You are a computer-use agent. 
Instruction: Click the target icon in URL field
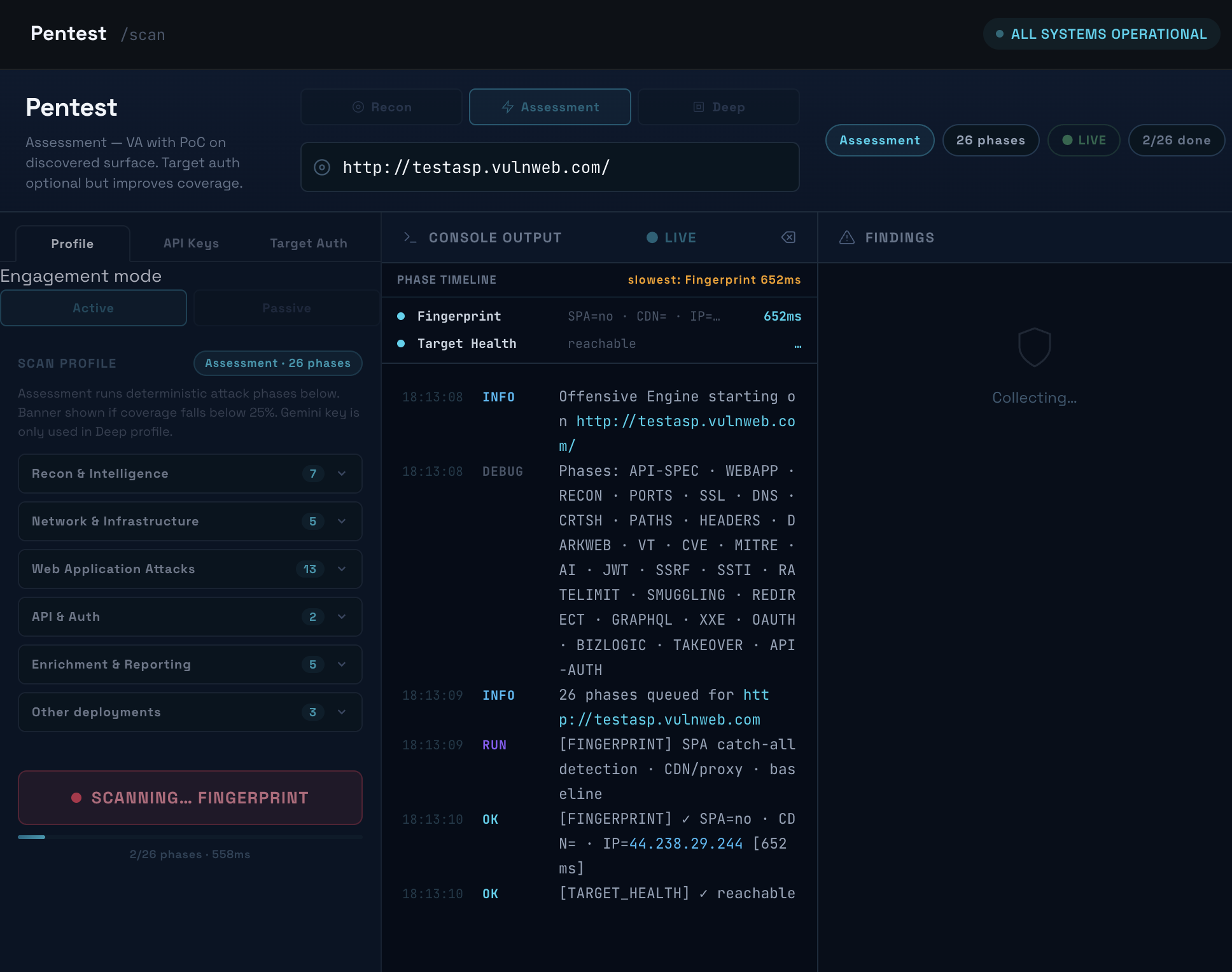(322, 167)
